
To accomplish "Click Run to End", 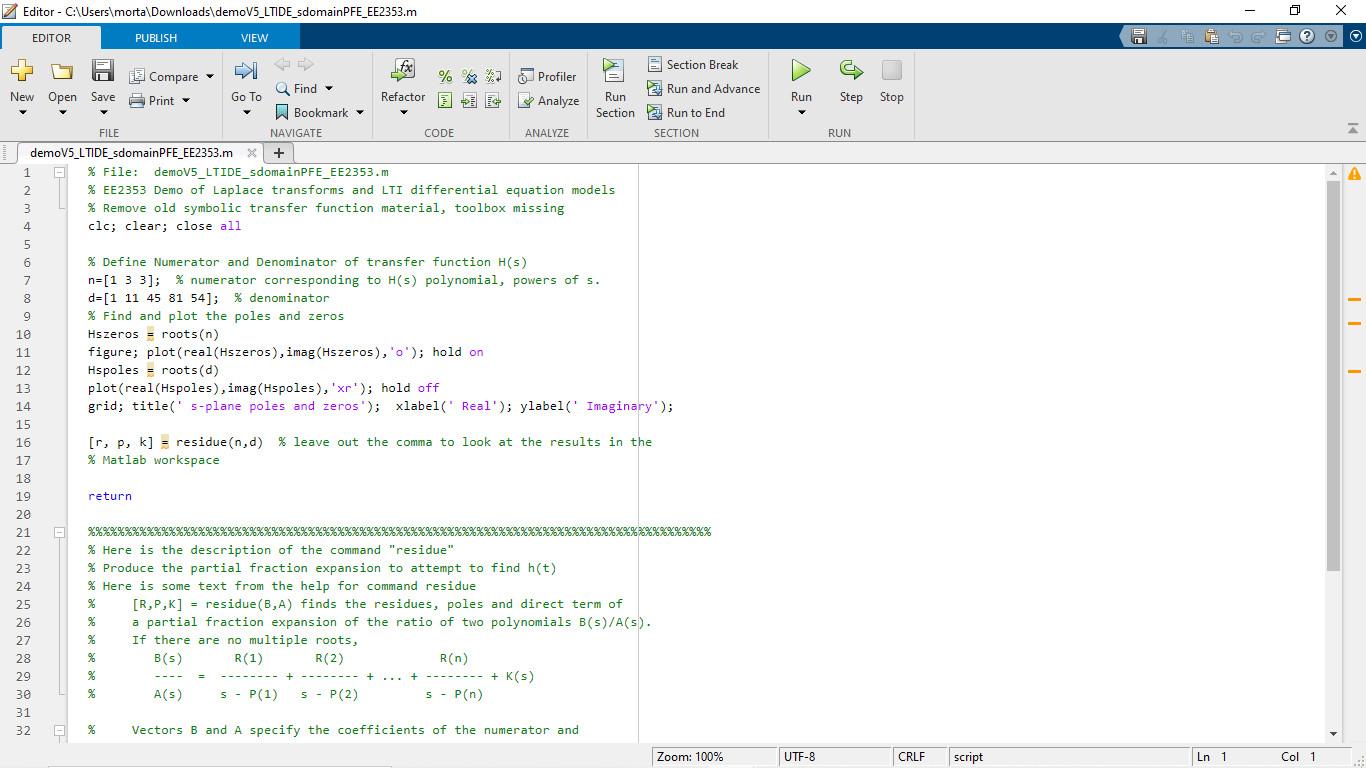I will point(686,113).
